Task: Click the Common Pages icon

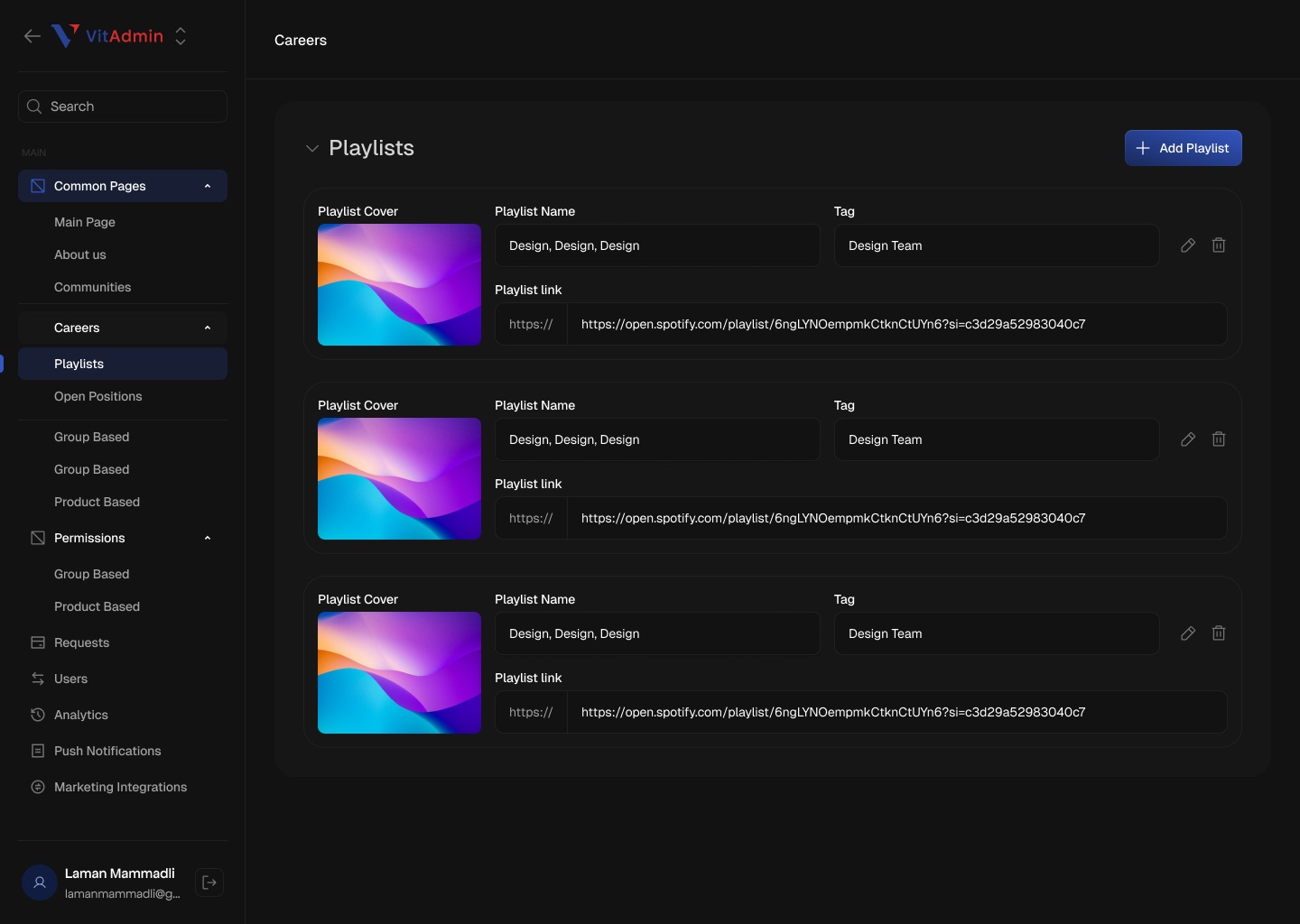Action: coord(38,186)
